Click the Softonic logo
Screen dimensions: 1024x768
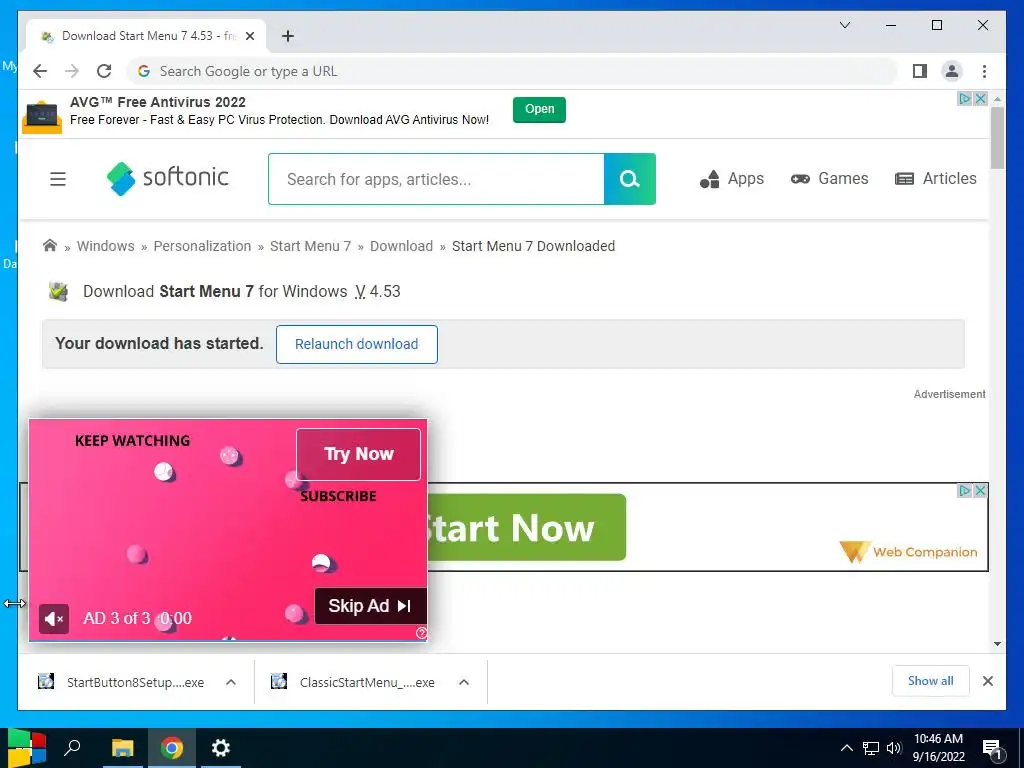(x=167, y=178)
